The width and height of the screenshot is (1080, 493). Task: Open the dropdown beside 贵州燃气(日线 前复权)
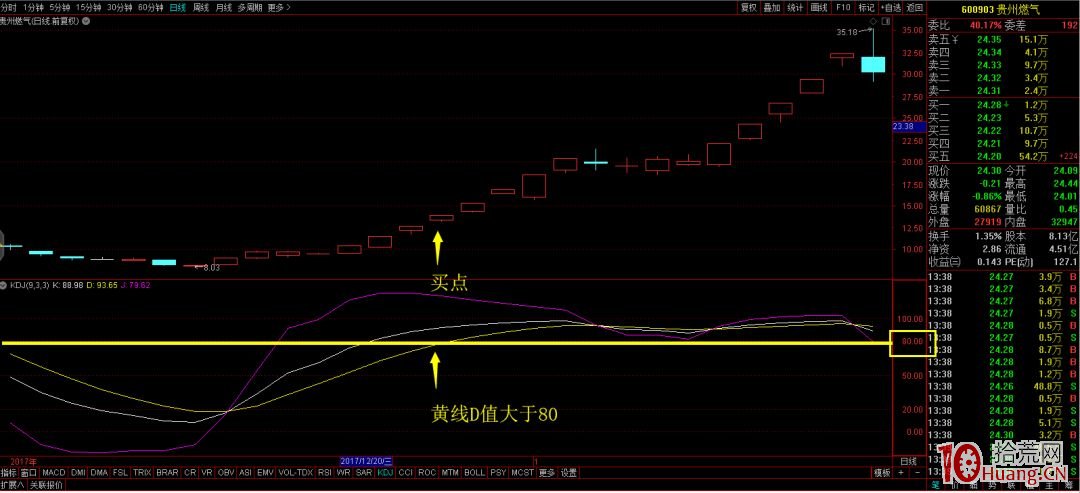84,21
